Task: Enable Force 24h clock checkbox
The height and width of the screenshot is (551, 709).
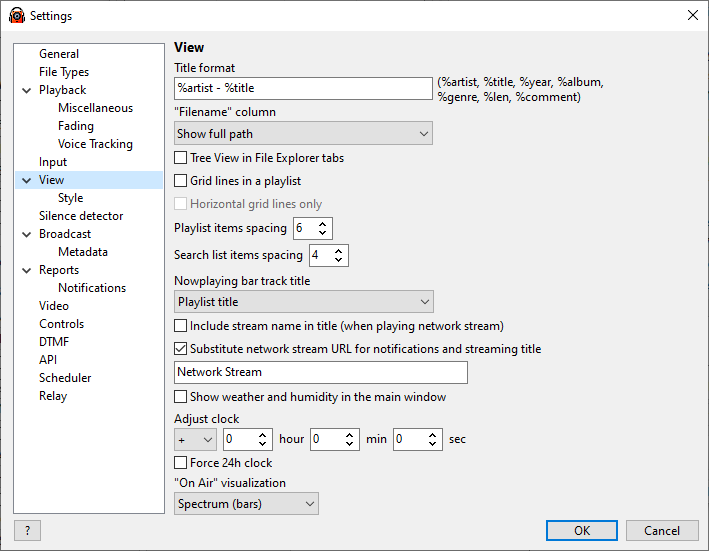Action: 180,463
